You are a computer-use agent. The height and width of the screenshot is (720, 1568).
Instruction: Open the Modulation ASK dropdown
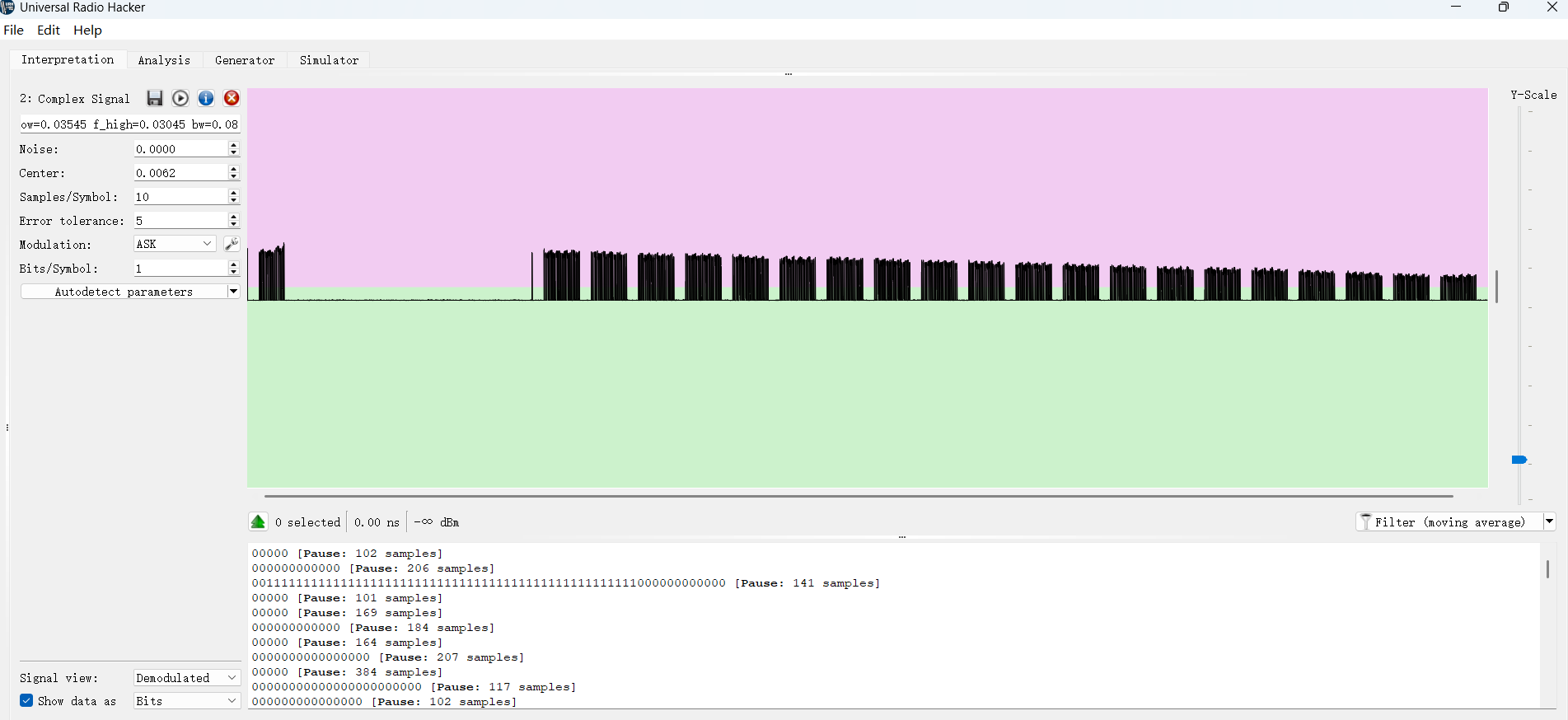click(x=175, y=244)
